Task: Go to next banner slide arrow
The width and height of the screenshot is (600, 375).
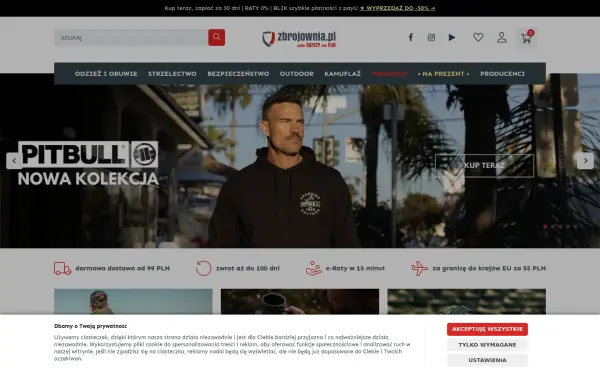Action: click(x=585, y=161)
